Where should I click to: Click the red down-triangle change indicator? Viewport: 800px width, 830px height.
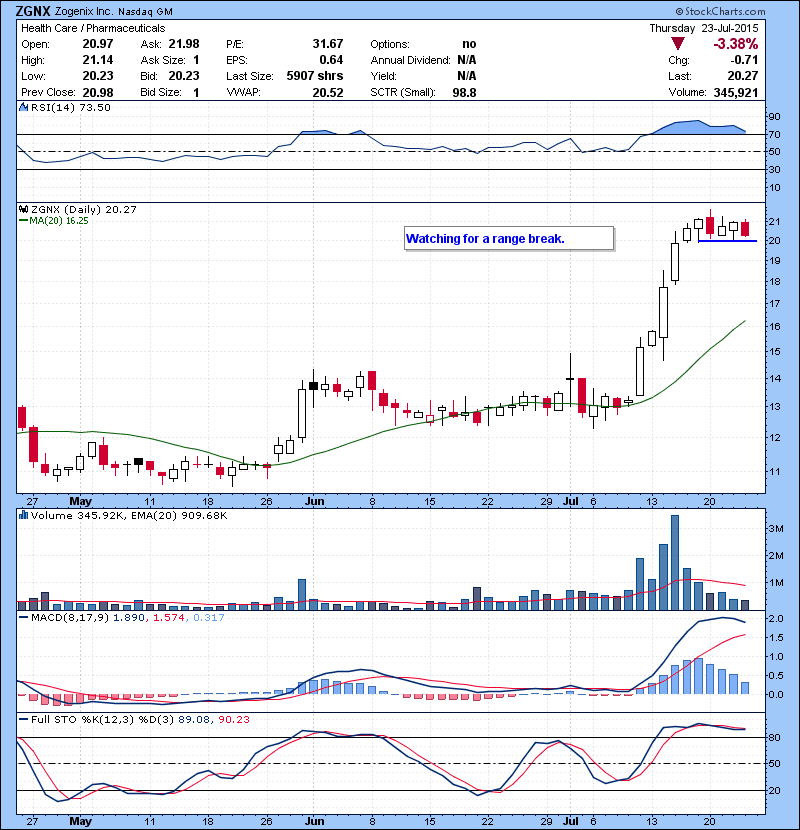(x=678, y=44)
